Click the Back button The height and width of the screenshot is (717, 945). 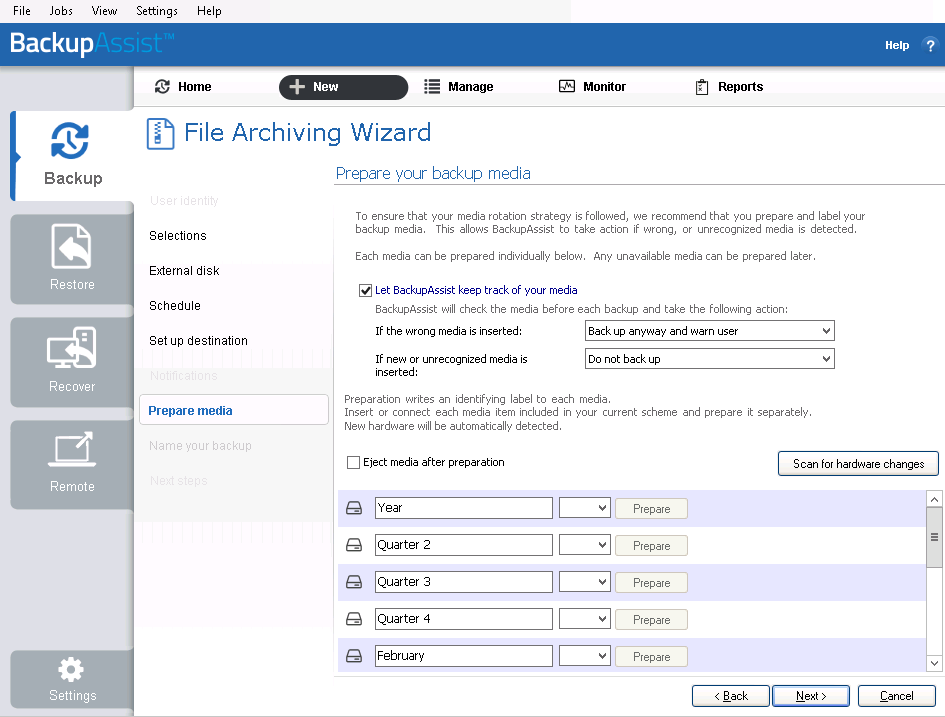pyautogui.click(x=730, y=696)
